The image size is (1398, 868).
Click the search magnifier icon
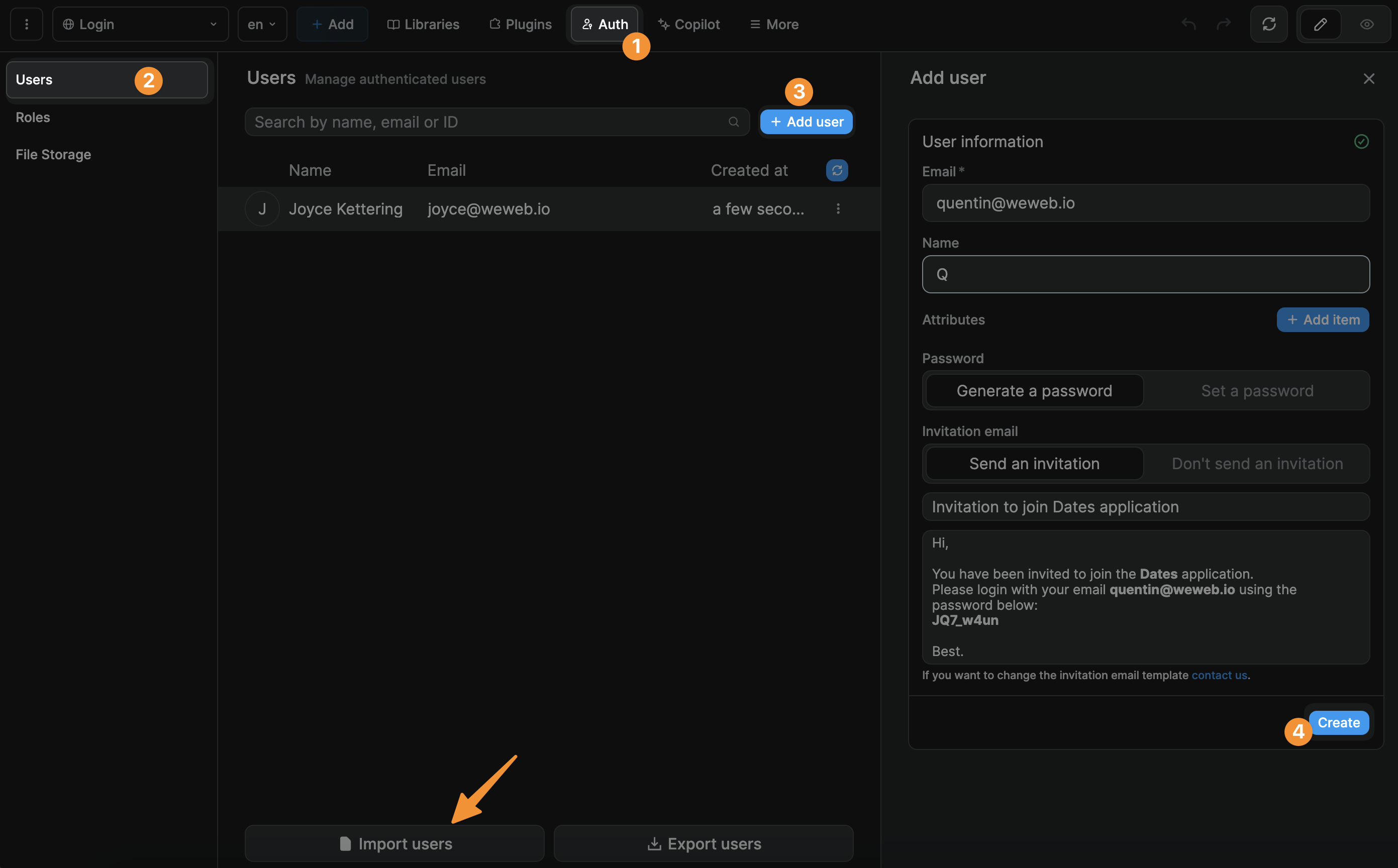point(733,122)
